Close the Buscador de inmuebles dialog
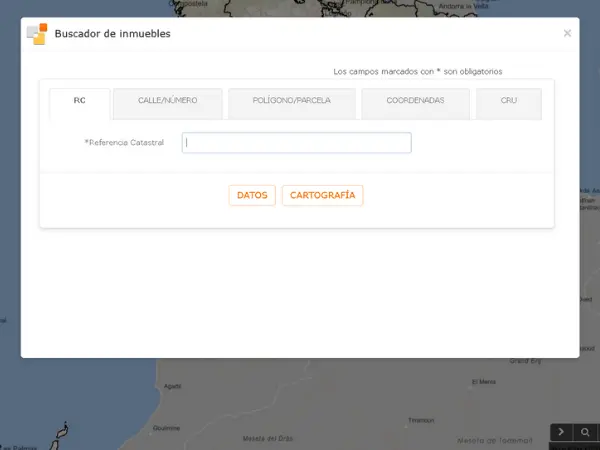The height and width of the screenshot is (450, 600). click(567, 33)
